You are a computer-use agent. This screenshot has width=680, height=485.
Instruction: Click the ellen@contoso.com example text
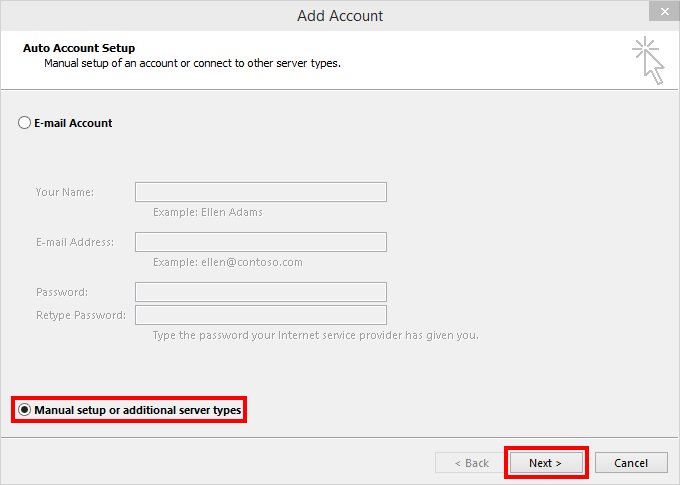pyautogui.click(x=228, y=262)
